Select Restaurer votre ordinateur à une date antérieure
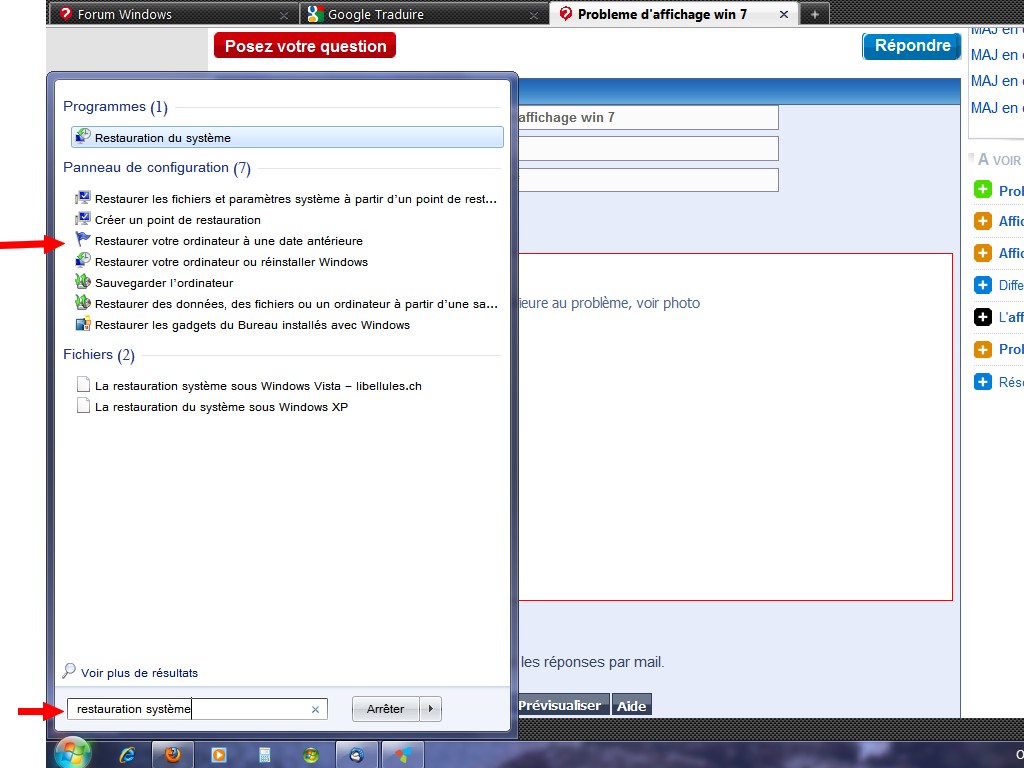 (228, 241)
